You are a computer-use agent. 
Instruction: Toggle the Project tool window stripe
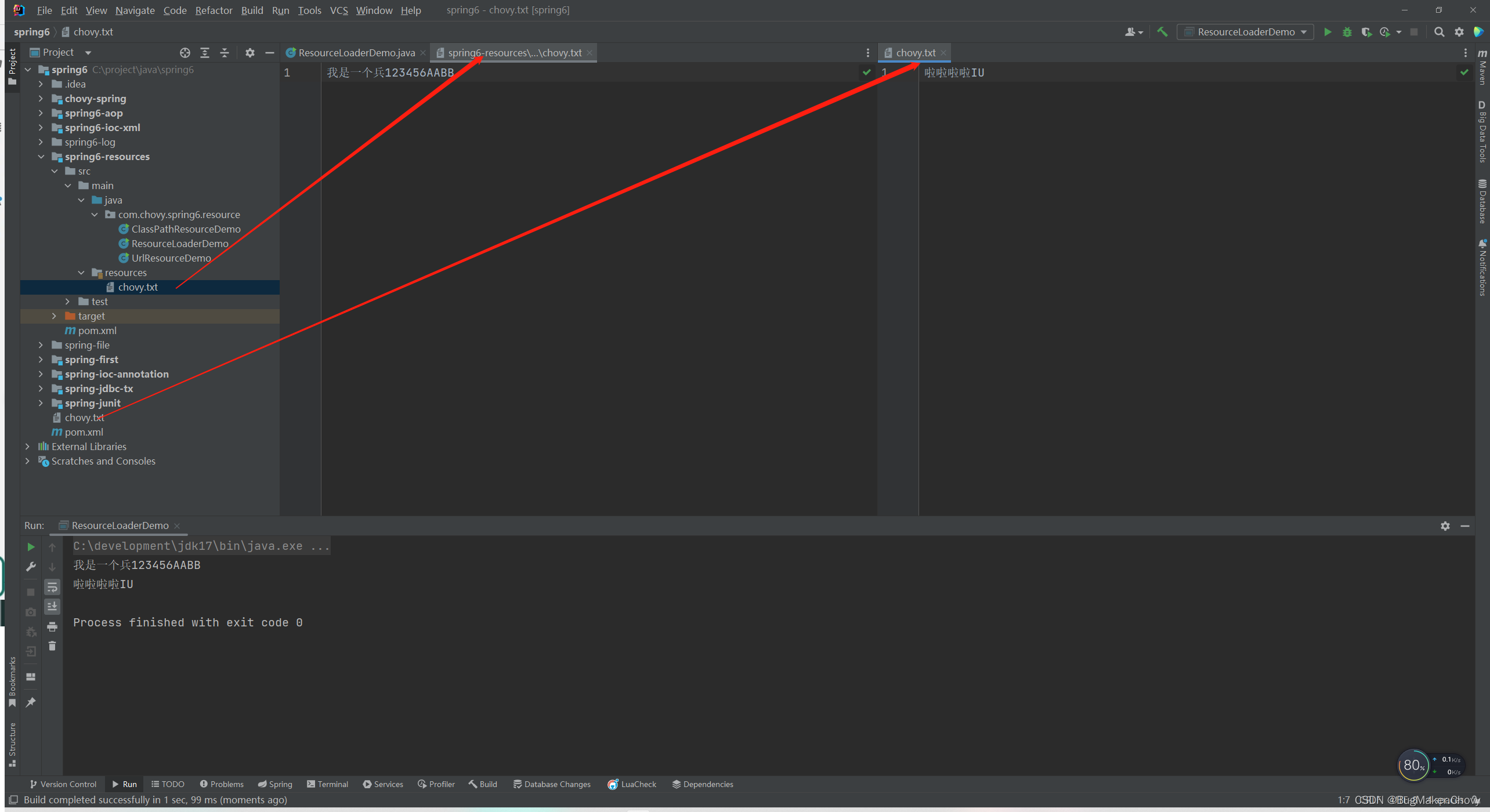pyautogui.click(x=12, y=65)
